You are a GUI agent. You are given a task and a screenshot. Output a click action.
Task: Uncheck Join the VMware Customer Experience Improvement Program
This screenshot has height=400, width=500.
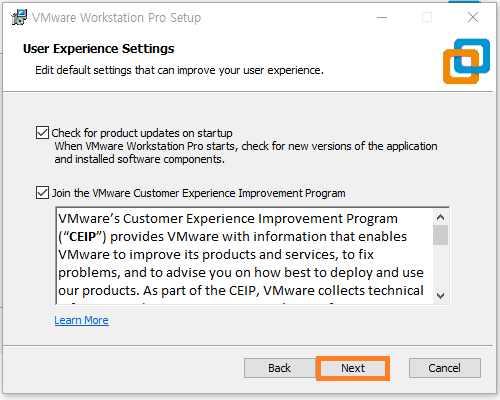42,193
